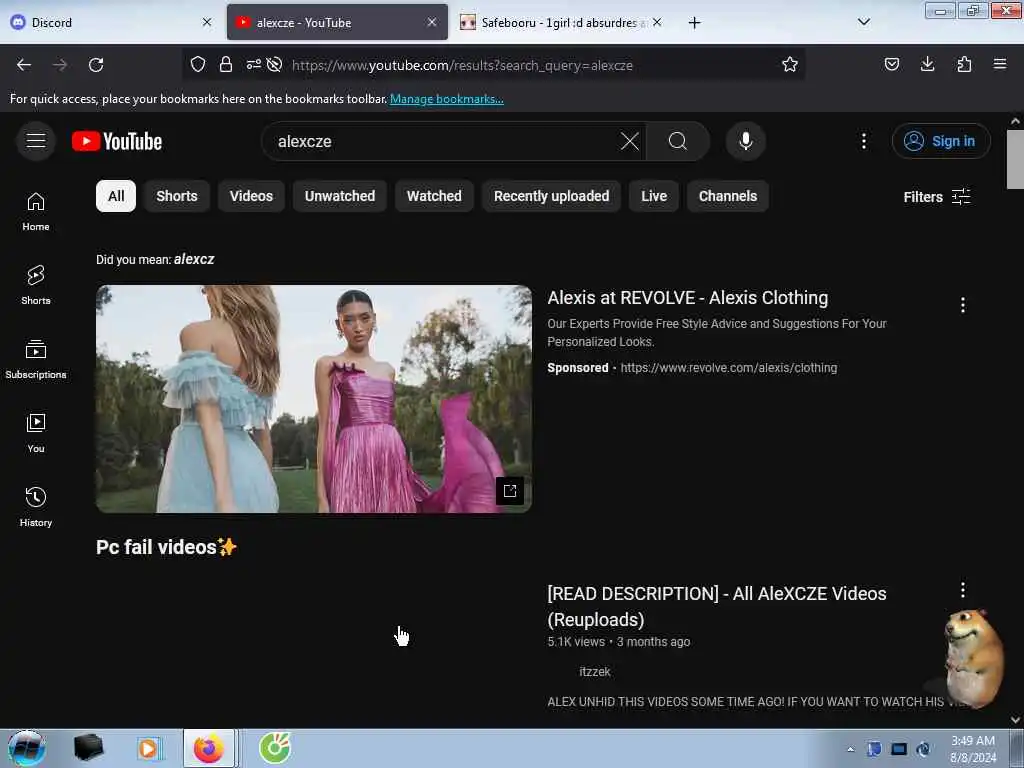Open options for All AleXCZE Videos result
The width and height of the screenshot is (1024, 768).
pos(963,590)
